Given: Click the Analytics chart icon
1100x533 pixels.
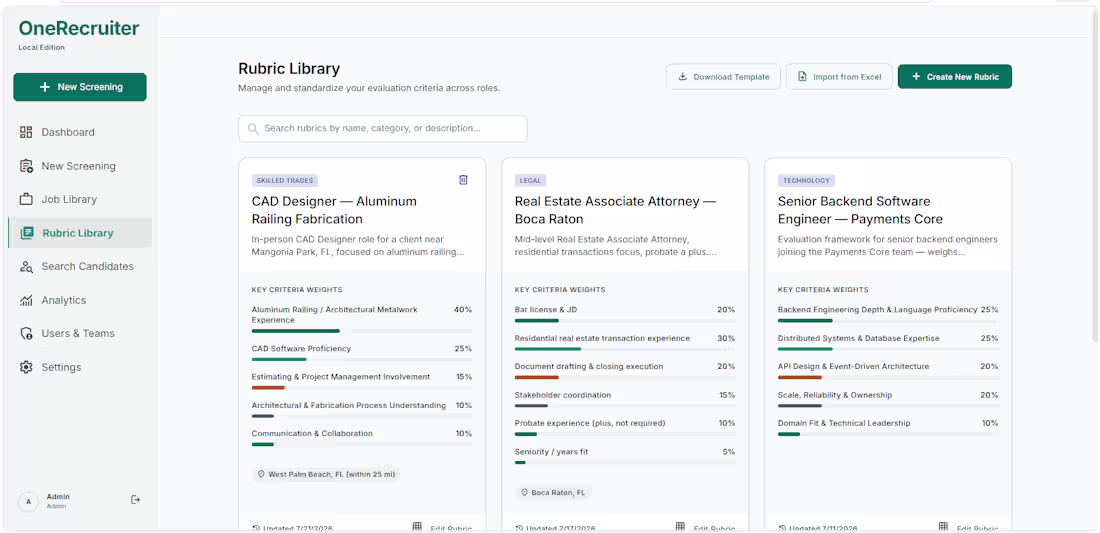Looking at the screenshot, I should 26,300.
